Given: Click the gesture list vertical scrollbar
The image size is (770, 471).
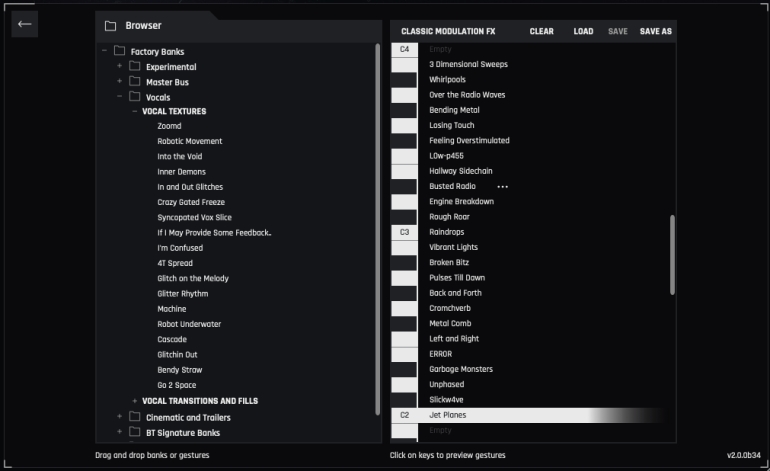Looking at the screenshot, I should [x=672, y=254].
